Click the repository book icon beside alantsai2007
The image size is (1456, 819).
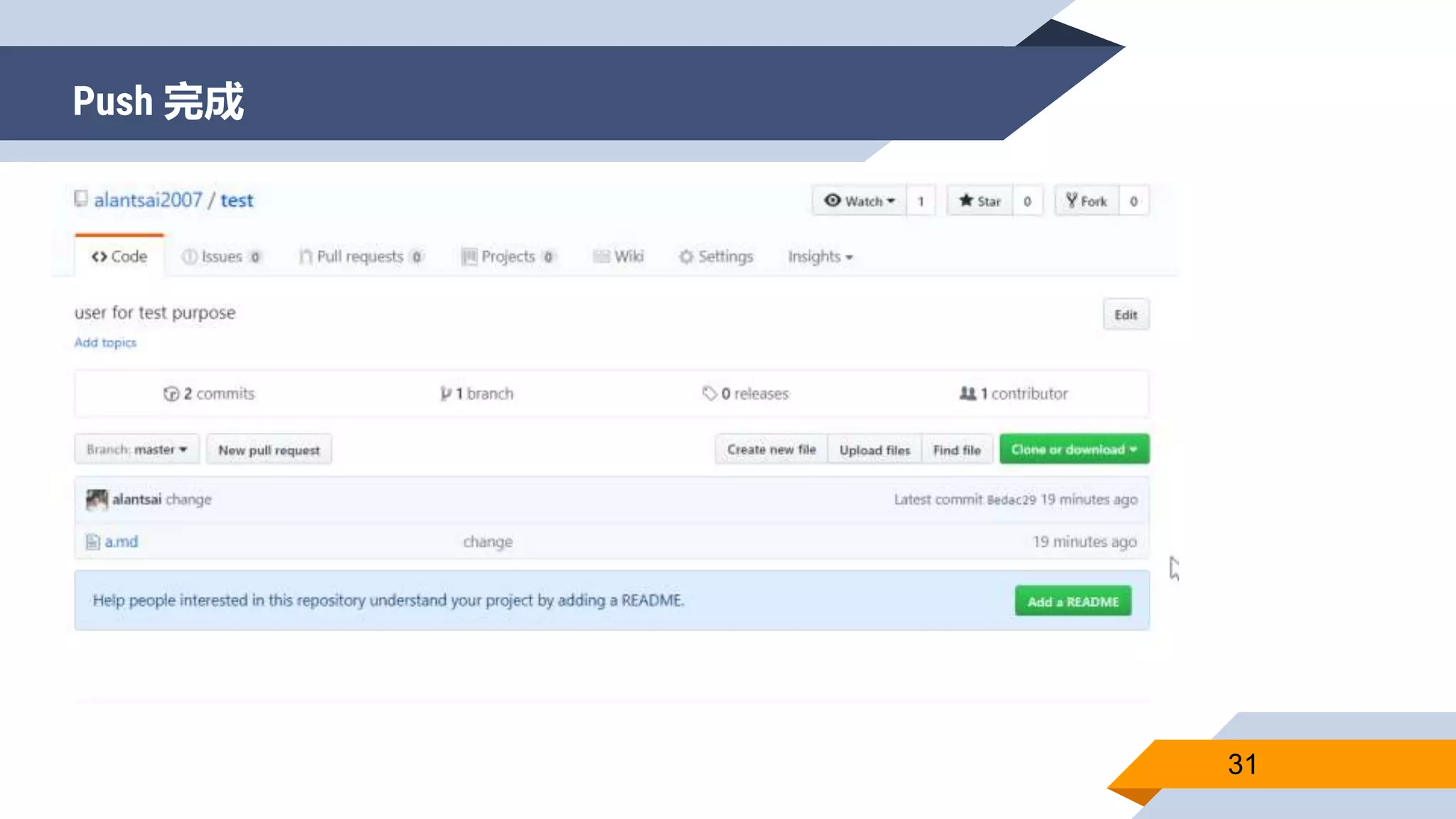pyautogui.click(x=81, y=198)
